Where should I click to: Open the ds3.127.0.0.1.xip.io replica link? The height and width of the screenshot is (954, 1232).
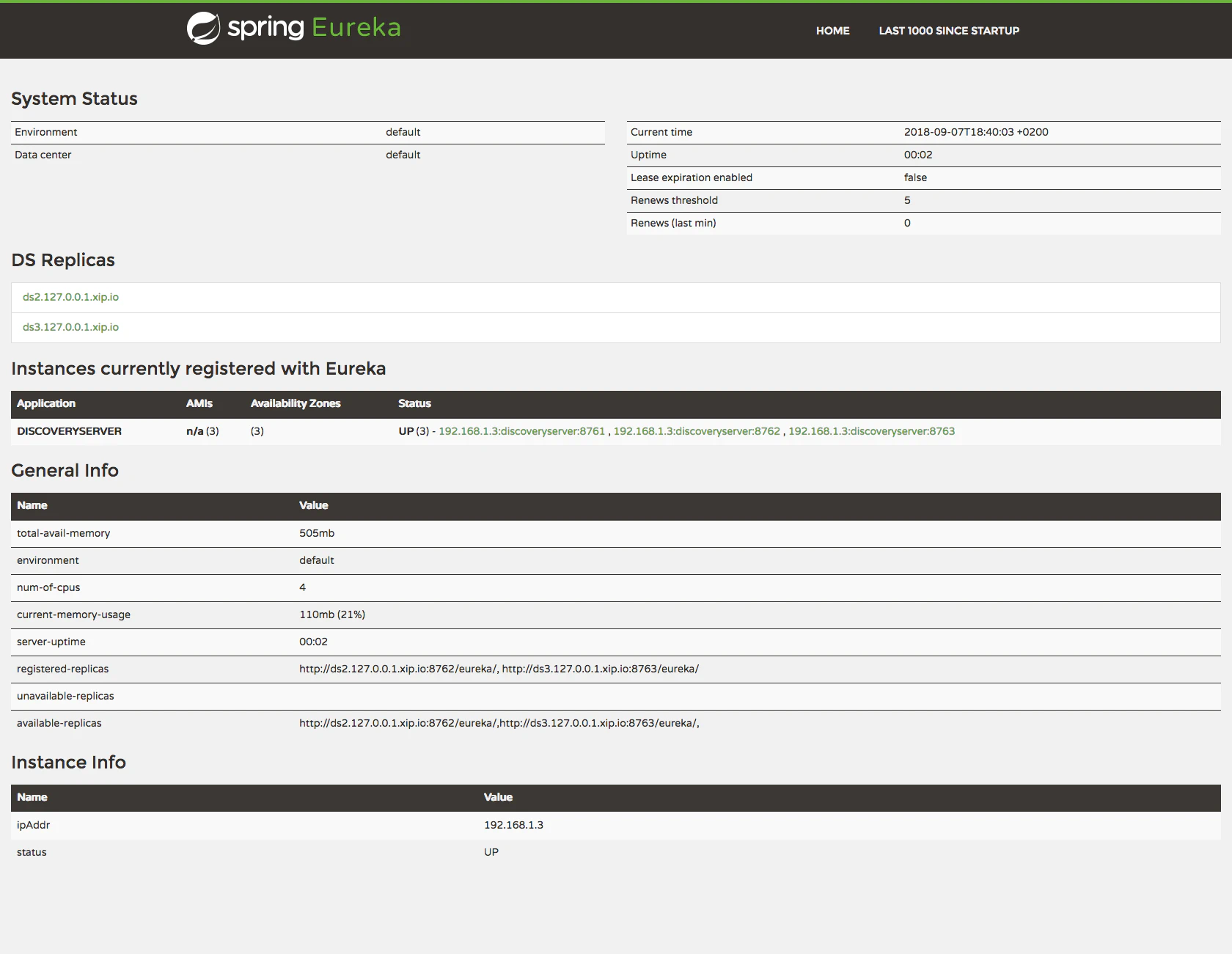pos(70,327)
